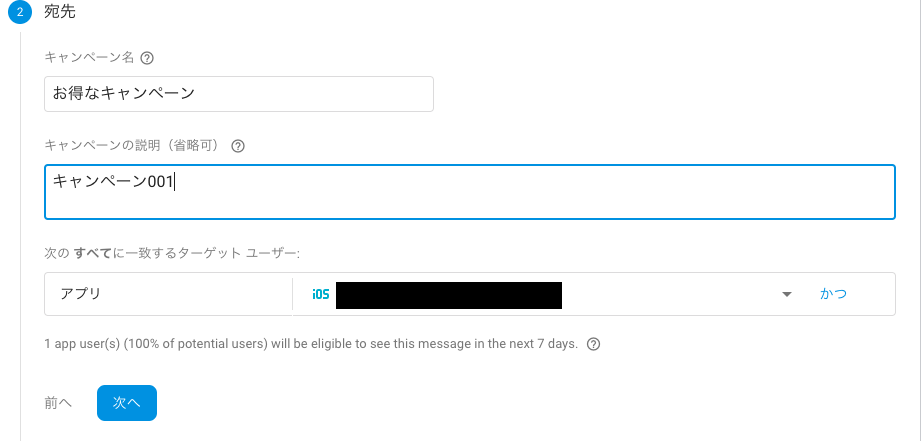Click the help icon after eligible users text
Viewport: 921px width, 441px height.
594,344
